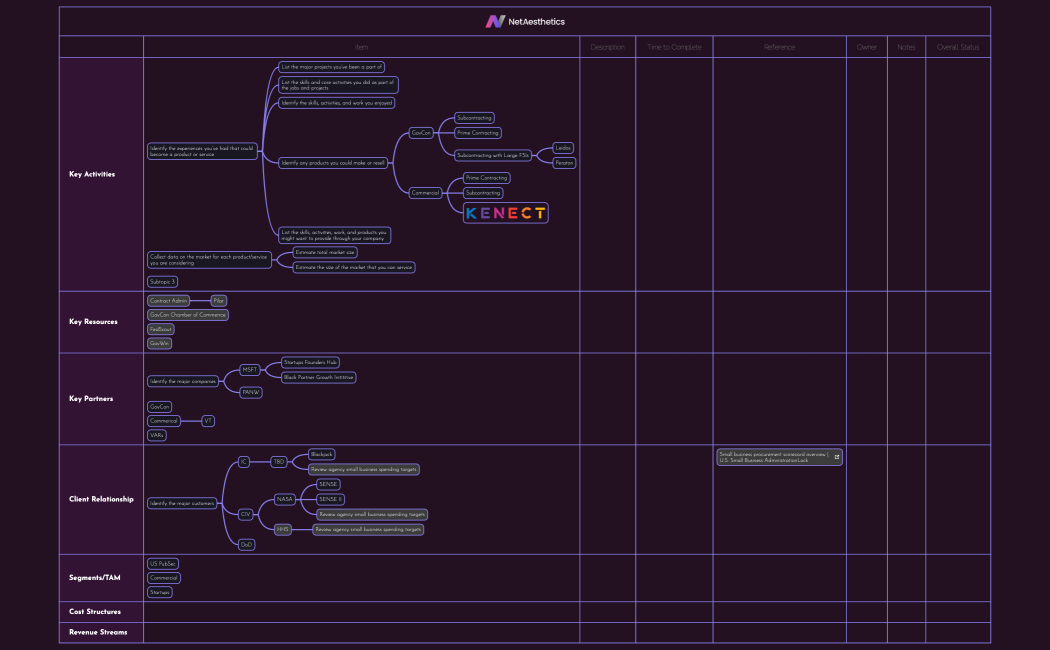Select the MSFT partner node

tap(250, 370)
